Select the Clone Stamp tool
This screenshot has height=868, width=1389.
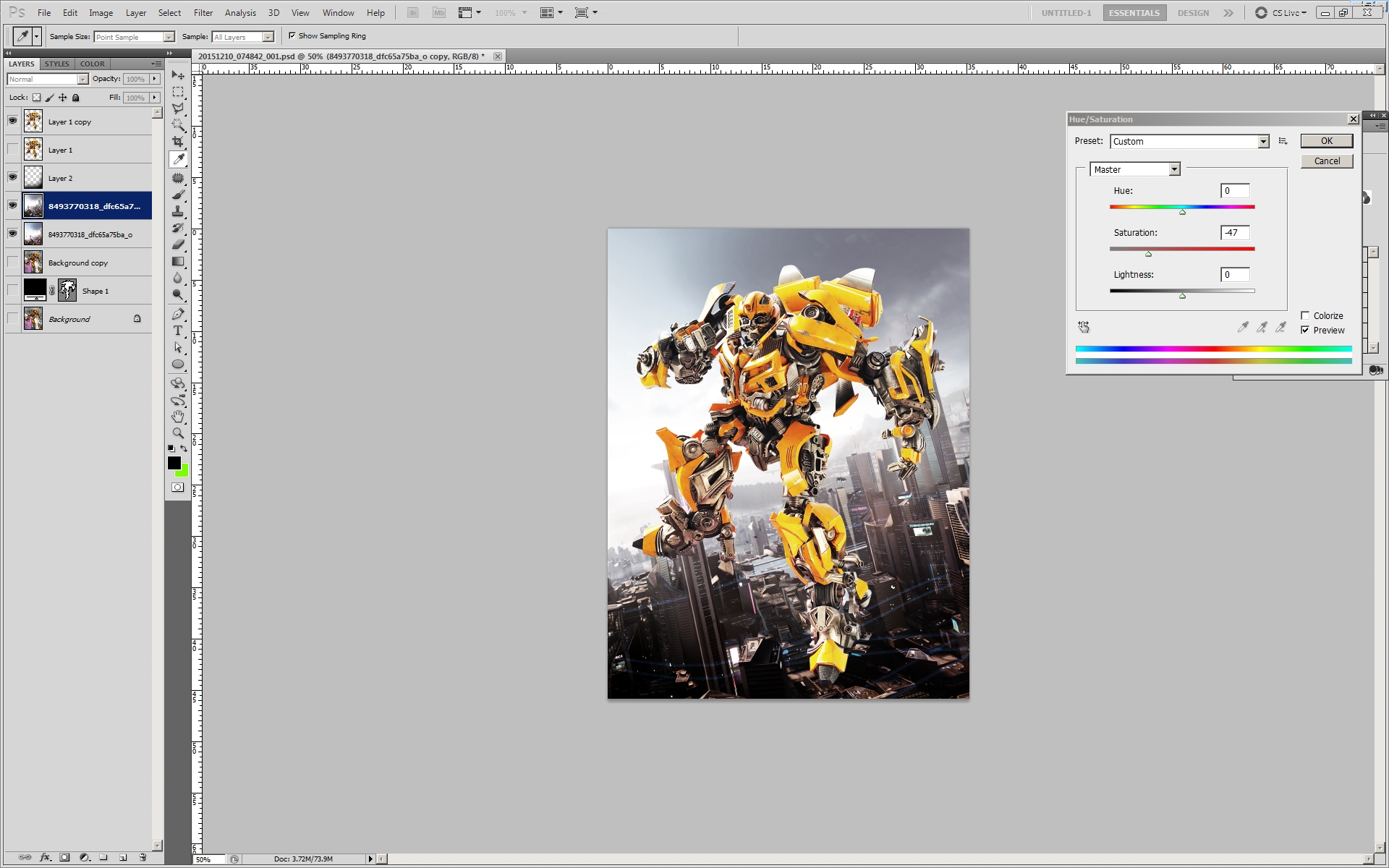pyautogui.click(x=178, y=211)
